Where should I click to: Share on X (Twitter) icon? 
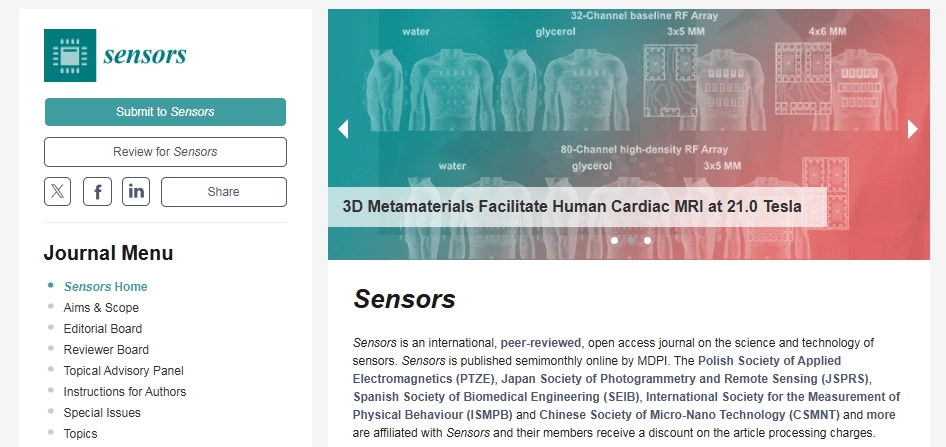point(57,192)
